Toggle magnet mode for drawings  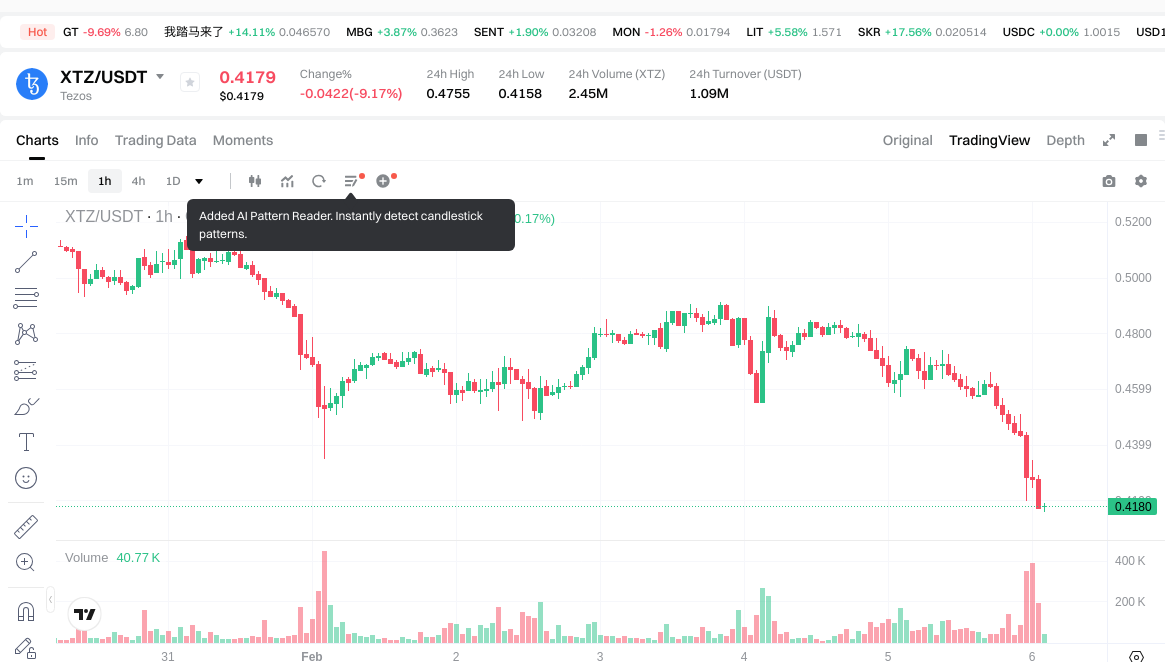pos(27,611)
